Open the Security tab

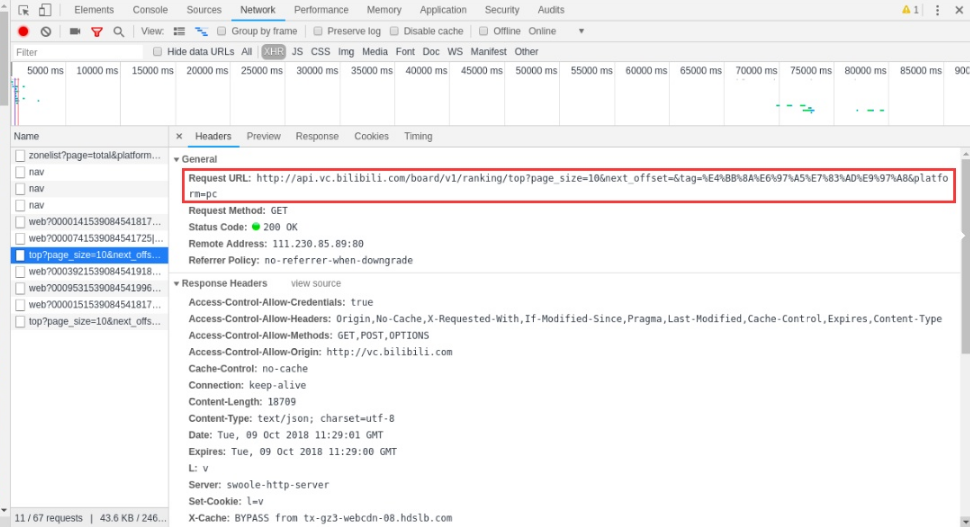(502, 10)
